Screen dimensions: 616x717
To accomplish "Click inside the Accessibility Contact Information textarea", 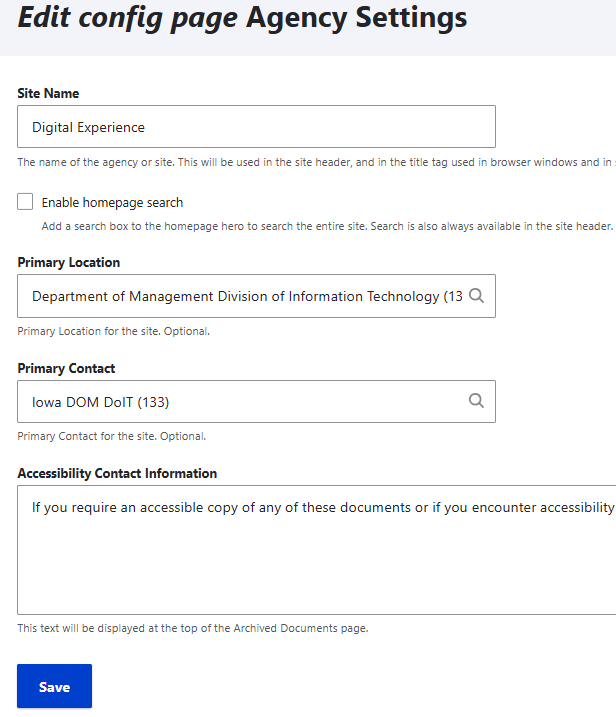I will click(x=316, y=550).
